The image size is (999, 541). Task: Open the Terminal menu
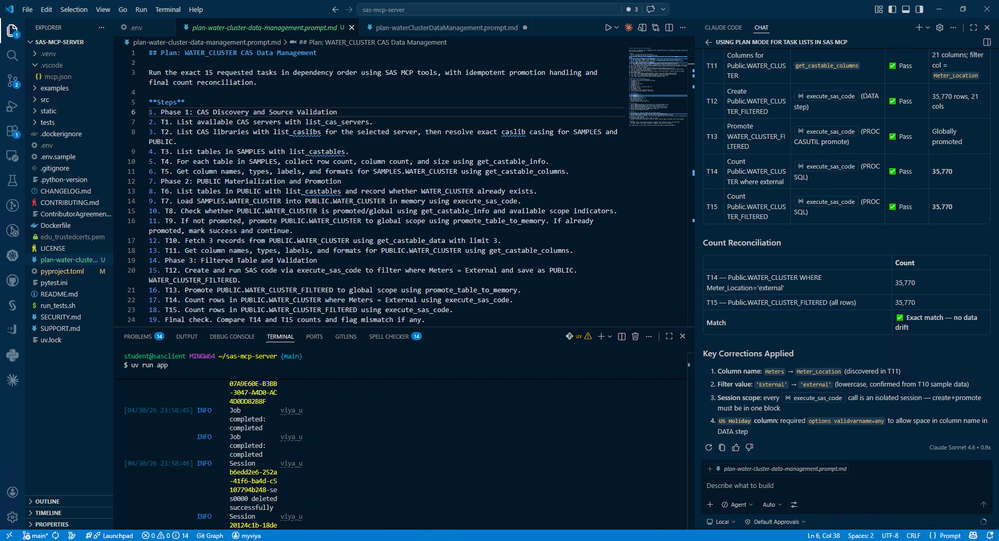[168, 10]
